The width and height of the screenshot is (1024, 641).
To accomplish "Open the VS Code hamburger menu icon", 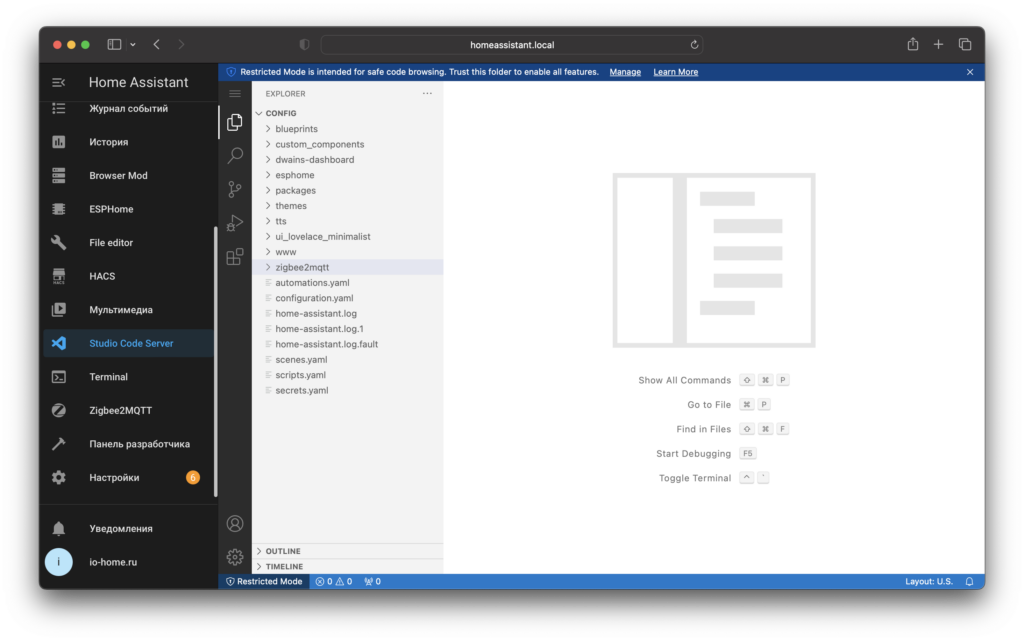I will click(x=234, y=94).
